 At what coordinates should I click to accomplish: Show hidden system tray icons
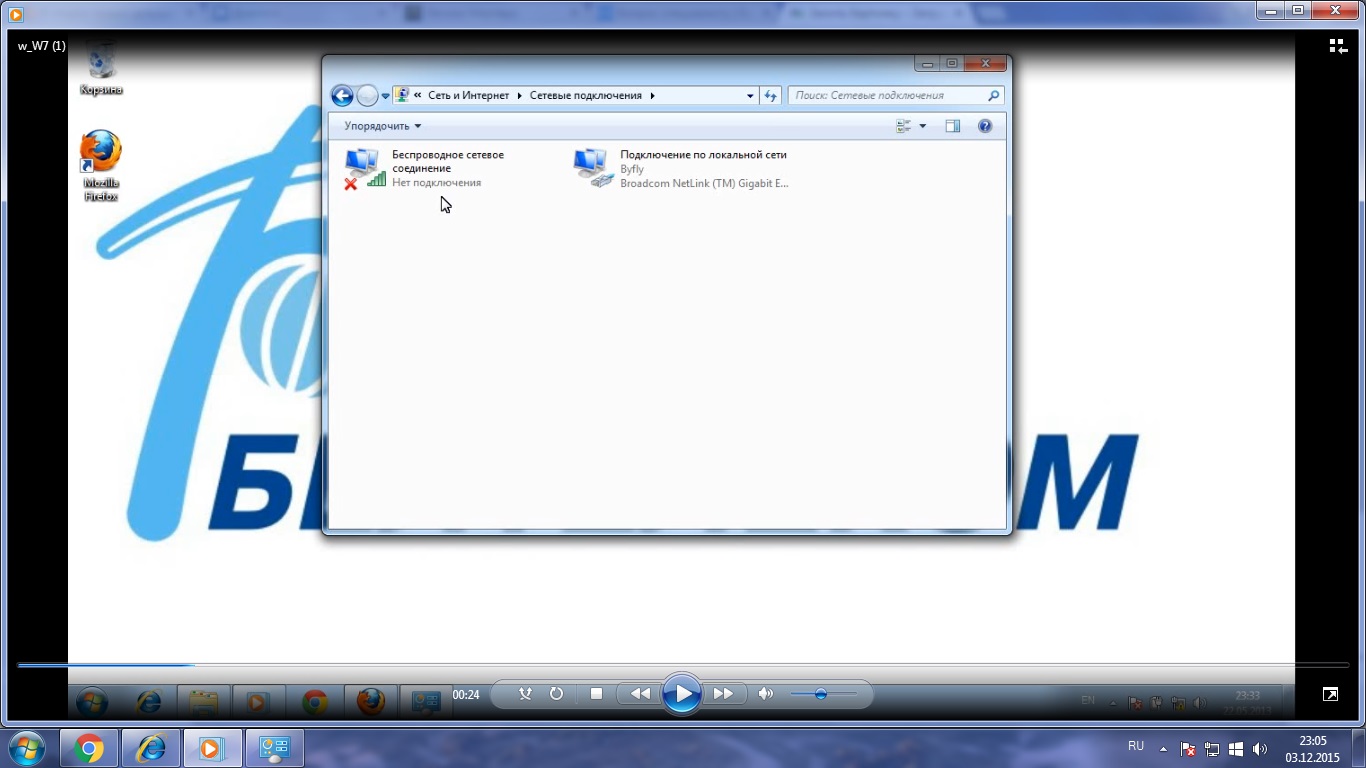click(1163, 748)
